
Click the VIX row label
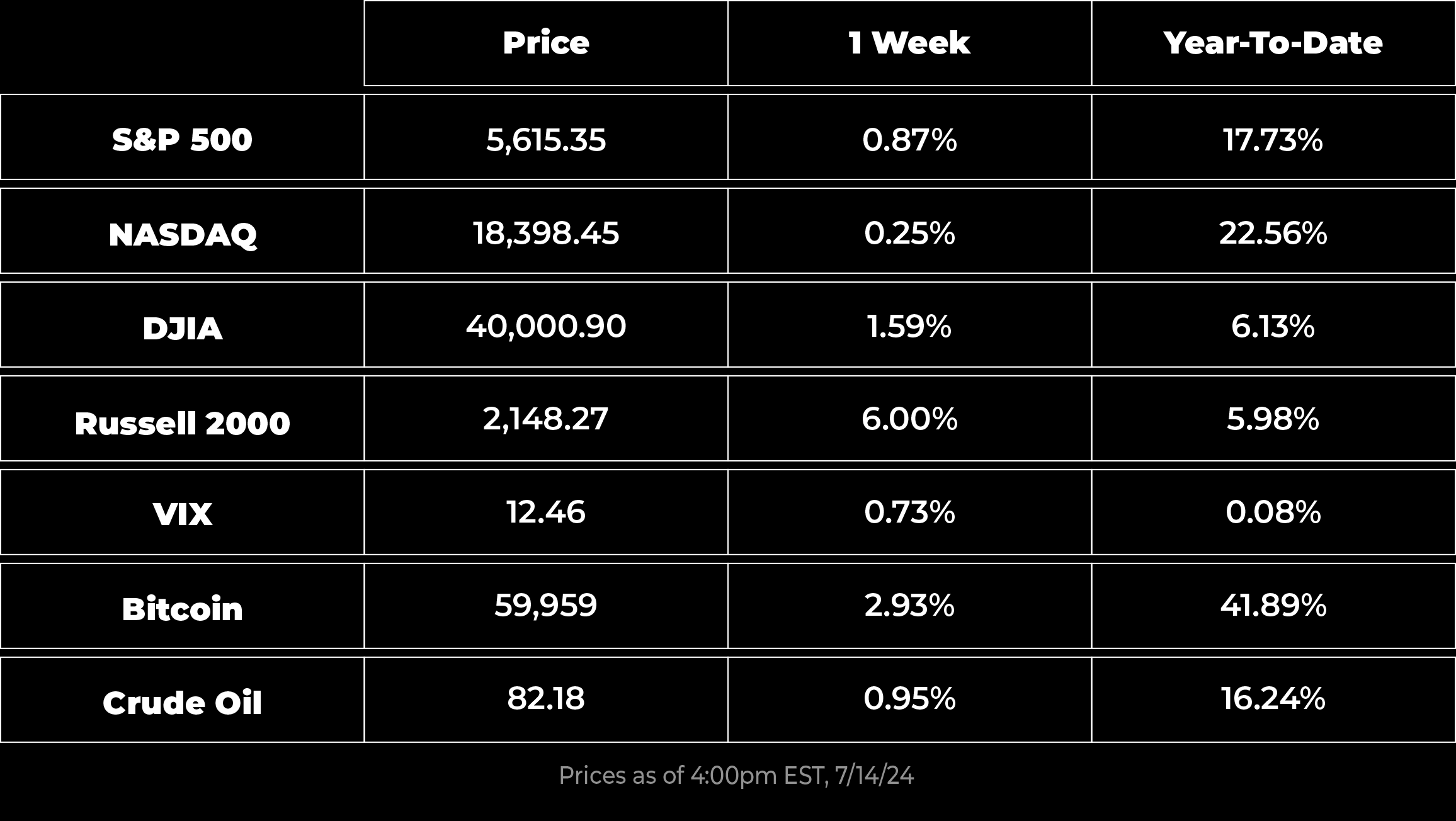coord(183,512)
